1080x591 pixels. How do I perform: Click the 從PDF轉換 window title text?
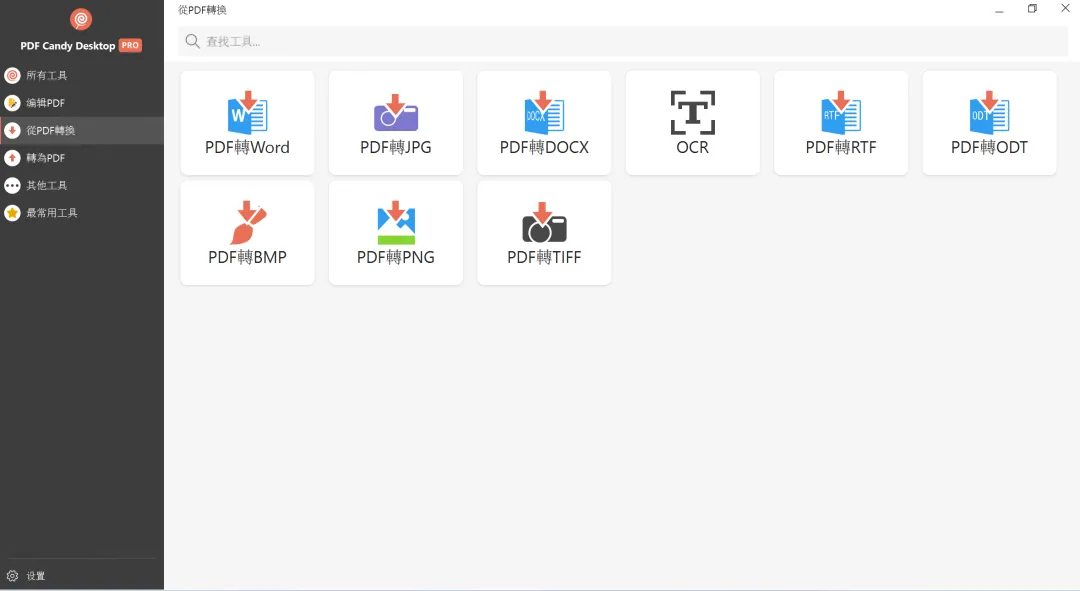tap(202, 10)
